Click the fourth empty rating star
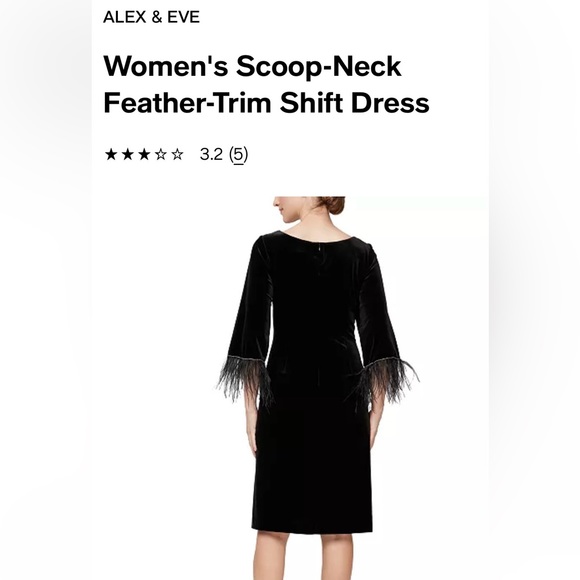 pos(161,154)
